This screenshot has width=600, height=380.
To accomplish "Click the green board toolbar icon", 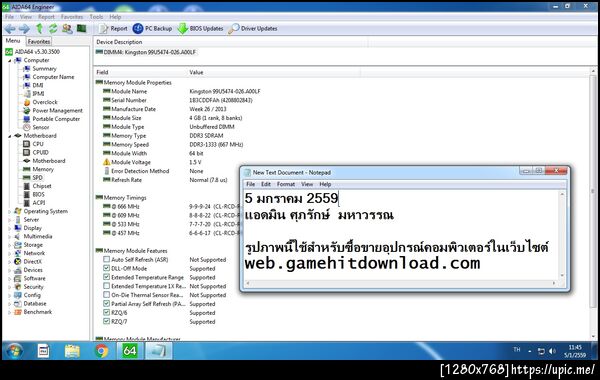I will tap(82, 28).
